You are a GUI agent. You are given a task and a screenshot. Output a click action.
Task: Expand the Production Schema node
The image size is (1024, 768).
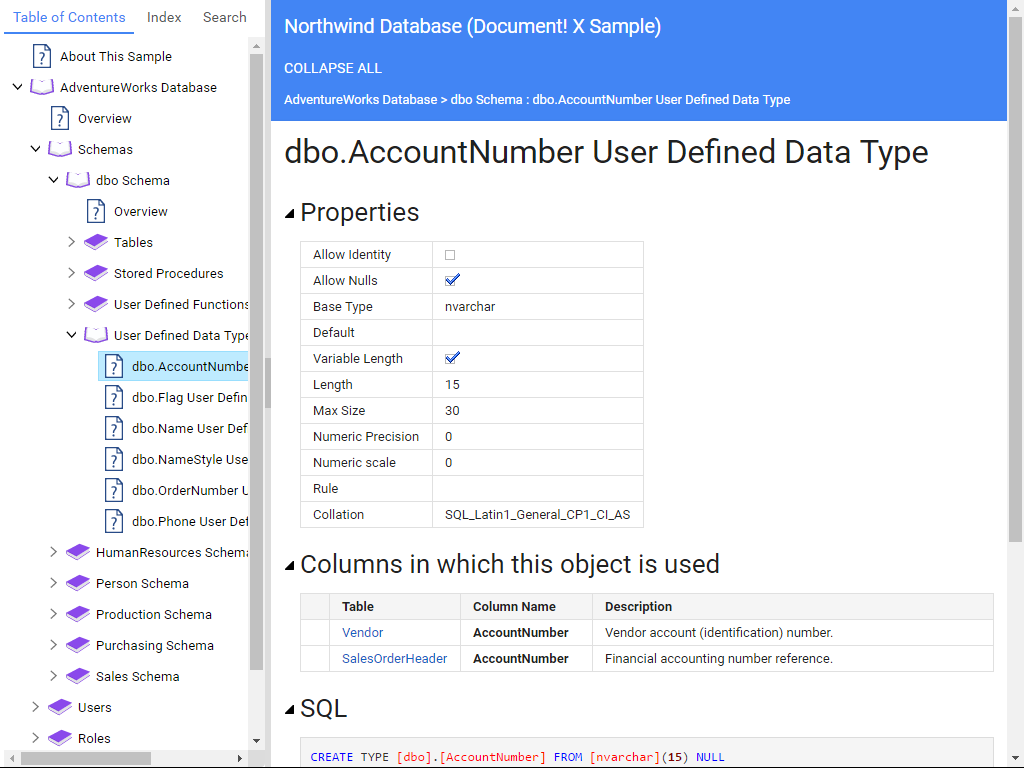[54, 615]
